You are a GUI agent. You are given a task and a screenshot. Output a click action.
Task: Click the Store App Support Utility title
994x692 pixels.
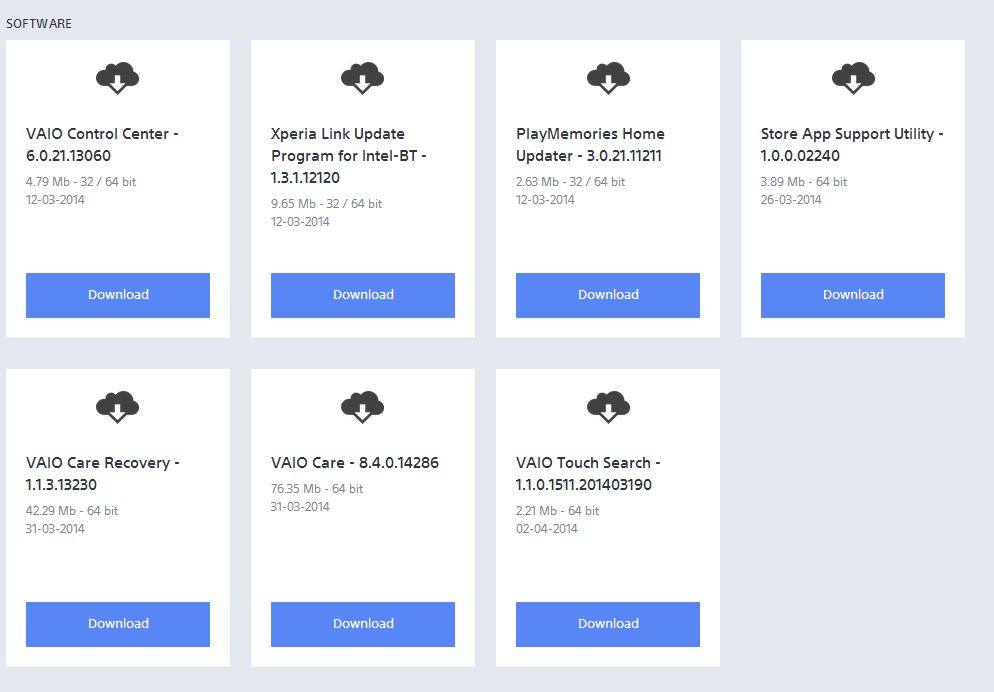[x=851, y=144]
